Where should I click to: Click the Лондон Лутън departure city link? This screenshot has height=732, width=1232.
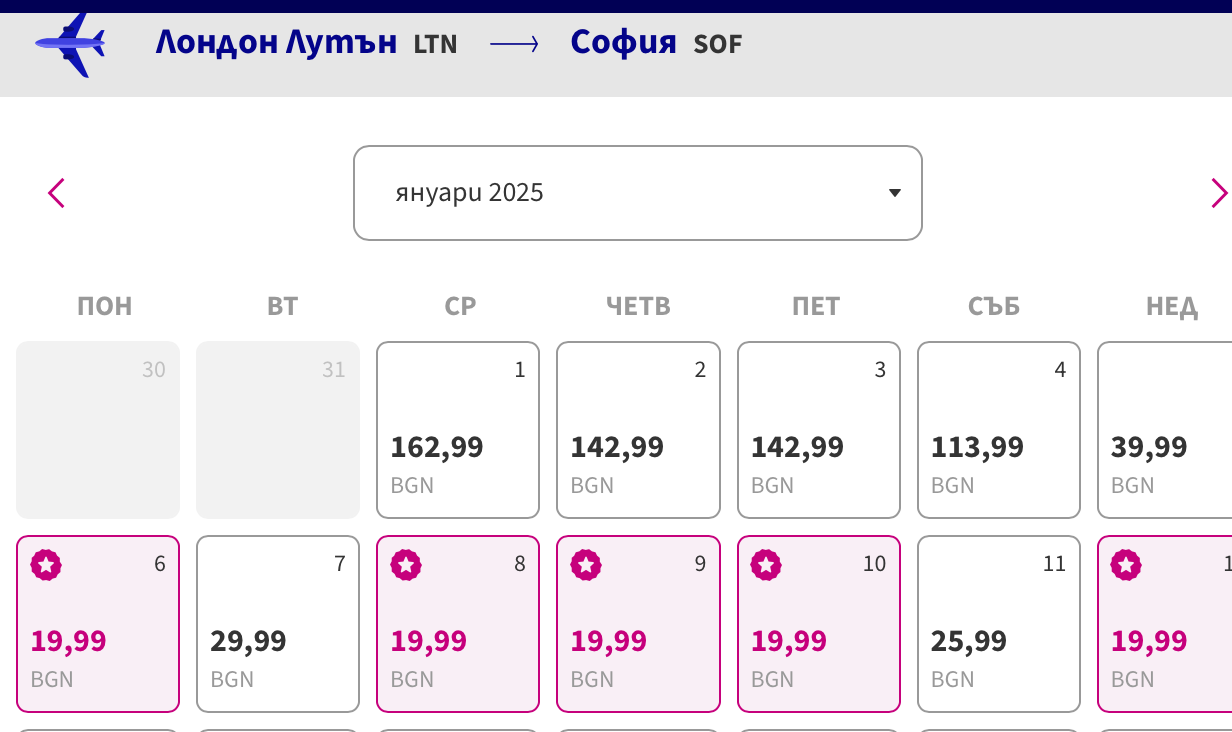coord(276,43)
